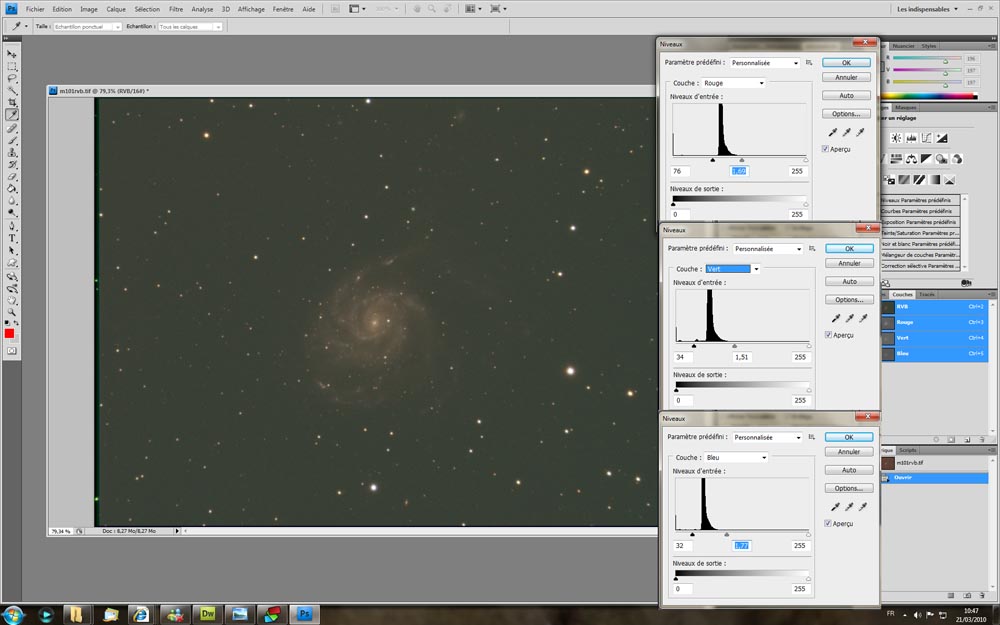This screenshot has height=625, width=1000.
Task: Open the Photoshop icon in Windows taskbar
Action: click(x=306, y=613)
